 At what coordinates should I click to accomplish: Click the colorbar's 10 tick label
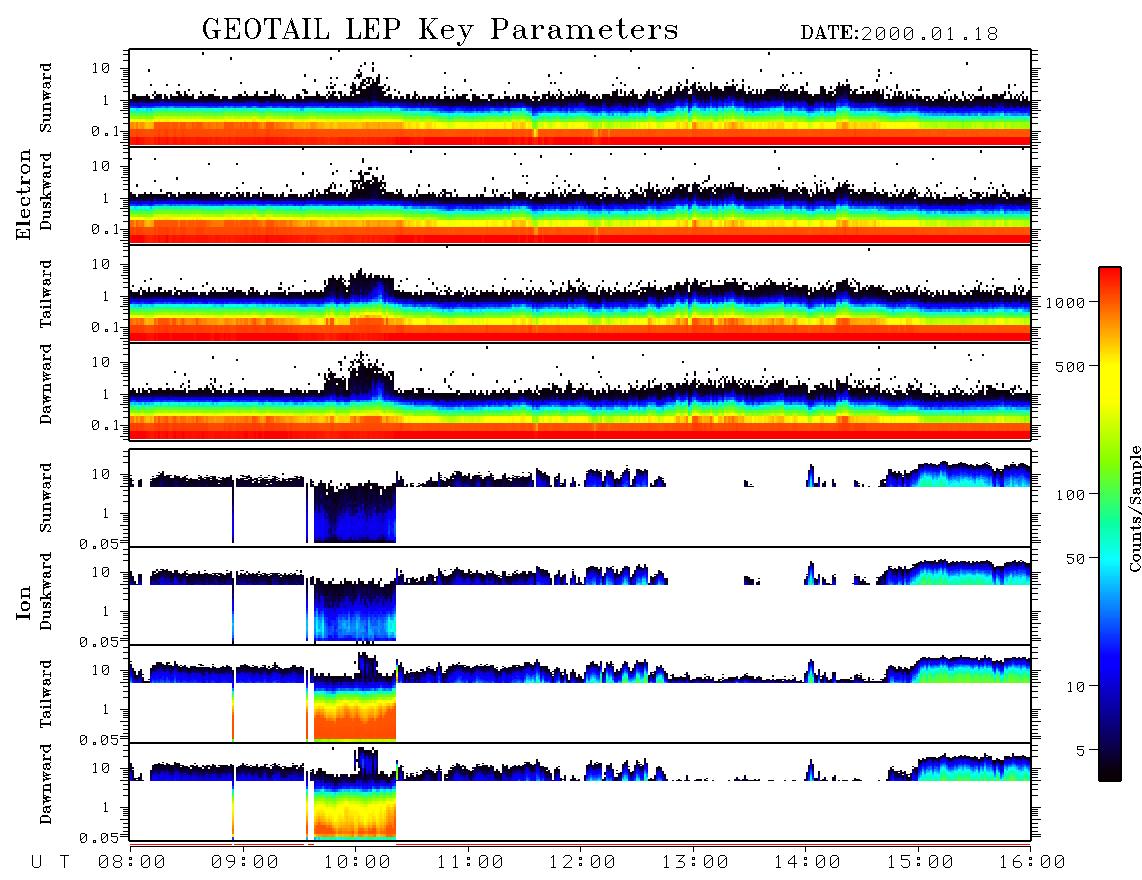coord(1076,686)
